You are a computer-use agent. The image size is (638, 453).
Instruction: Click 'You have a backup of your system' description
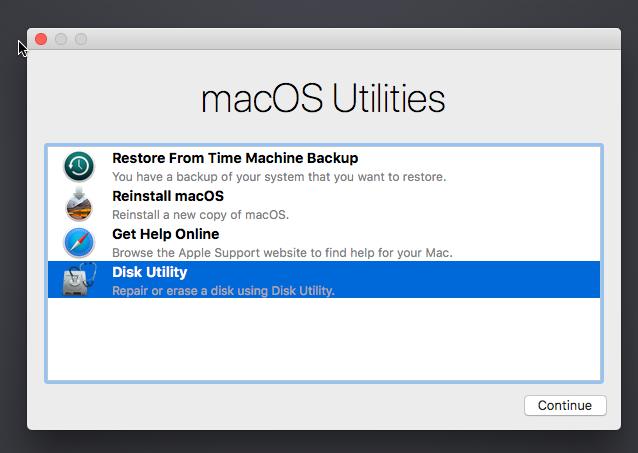[x=279, y=177]
